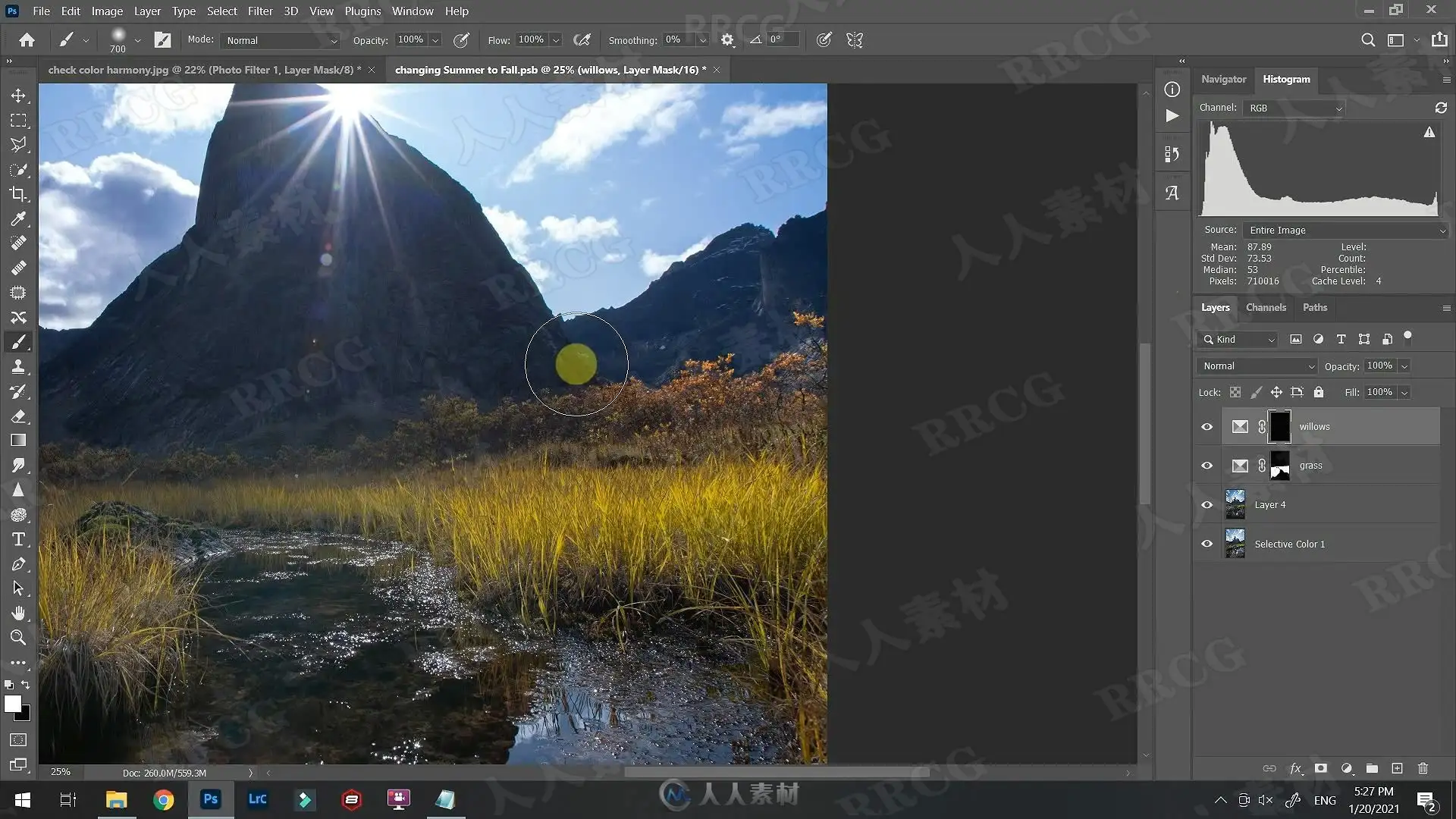Select the Rectangular Marquee tool

[x=18, y=121]
